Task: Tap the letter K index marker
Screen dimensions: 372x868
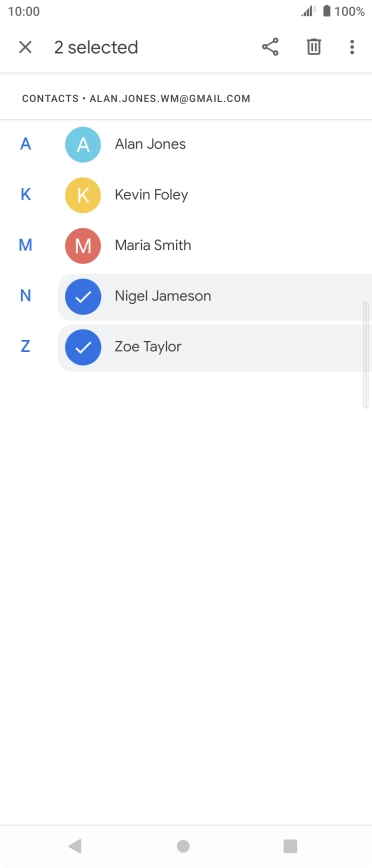Action: pyautogui.click(x=25, y=194)
